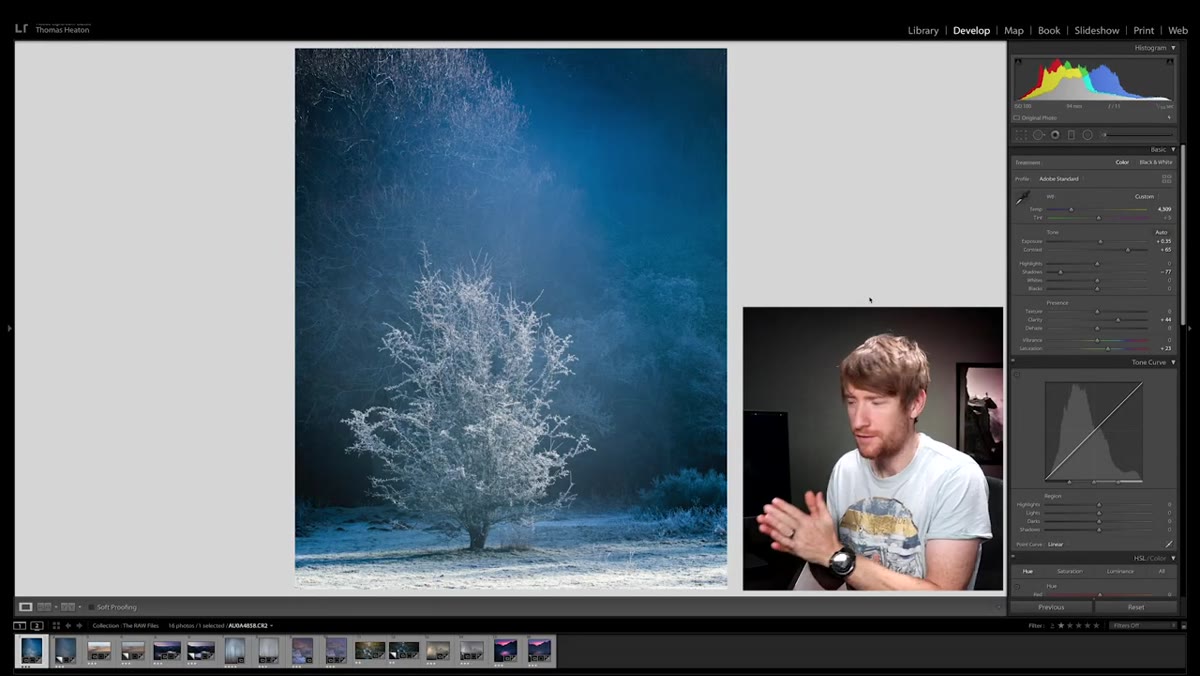1200x676 pixels.
Task: Click the Shadows slider handle in Basic
Action: 1060,272
